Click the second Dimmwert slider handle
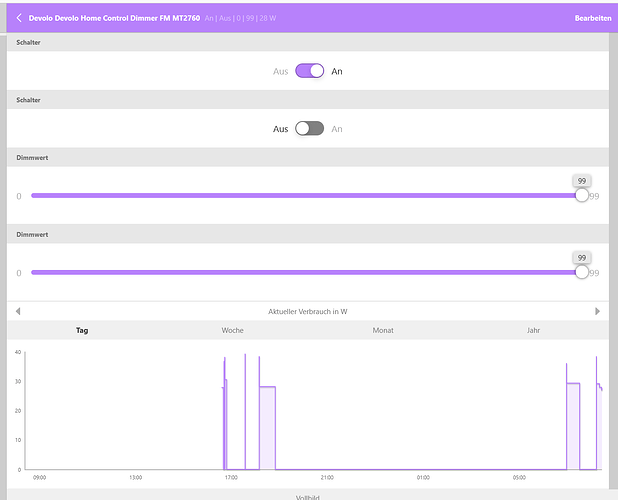 coord(582,272)
